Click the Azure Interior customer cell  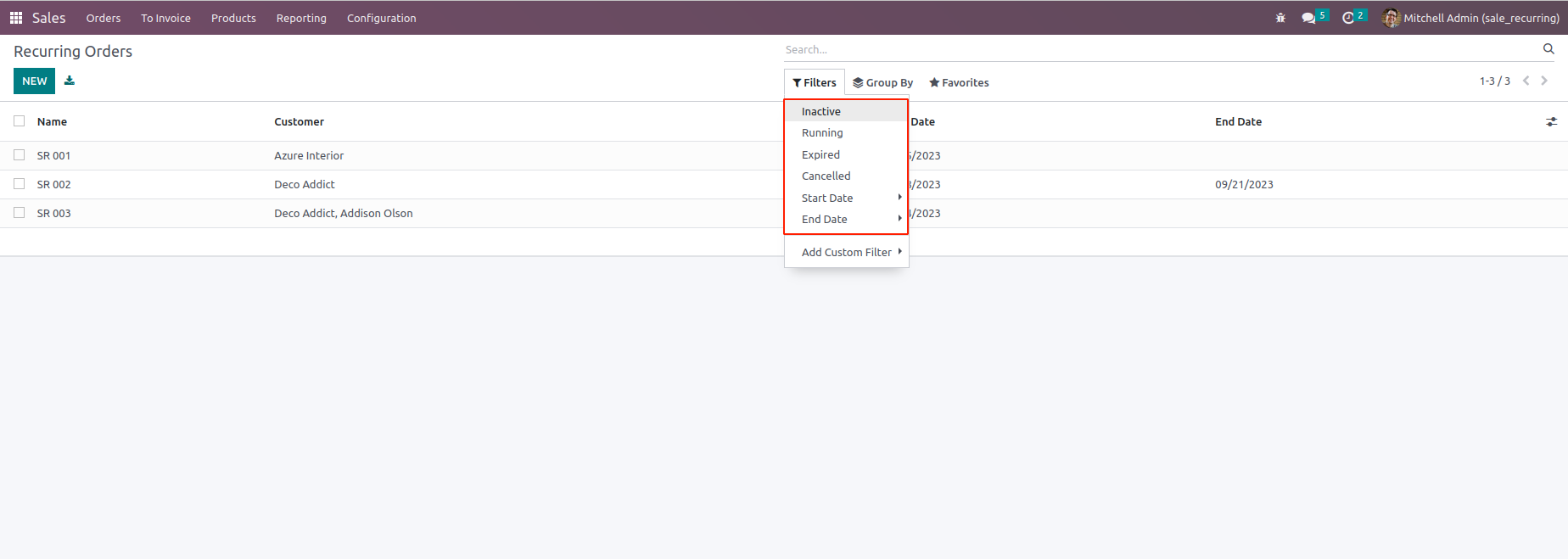309,155
